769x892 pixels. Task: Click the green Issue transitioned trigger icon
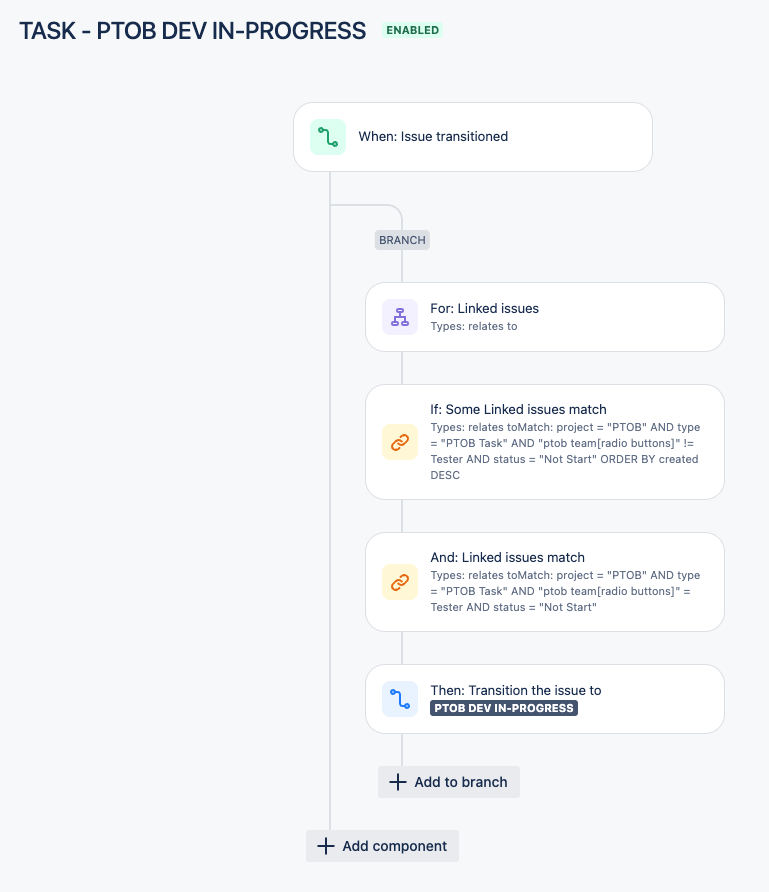click(328, 137)
